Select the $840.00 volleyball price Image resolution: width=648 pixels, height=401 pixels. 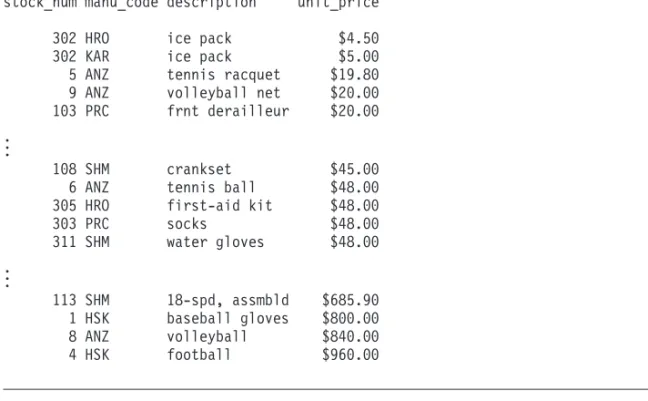(x=350, y=337)
